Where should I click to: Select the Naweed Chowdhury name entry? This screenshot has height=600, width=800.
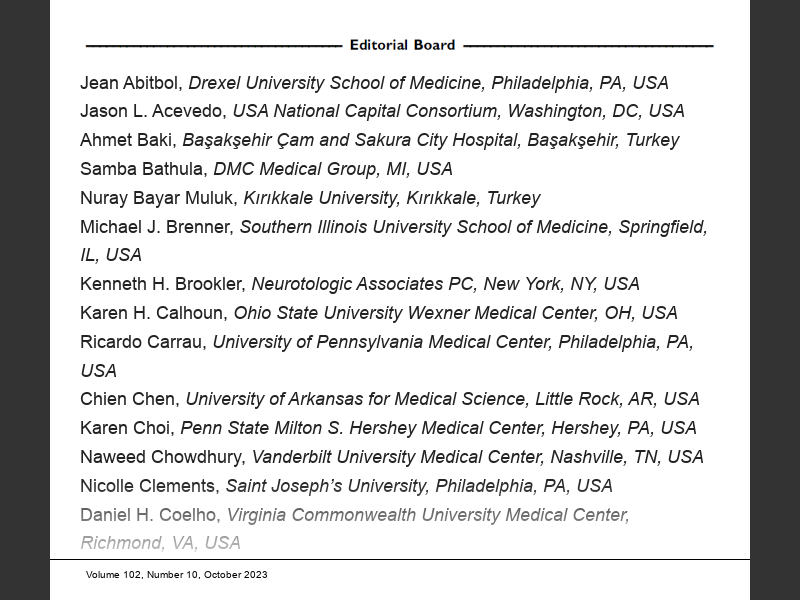point(160,457)
